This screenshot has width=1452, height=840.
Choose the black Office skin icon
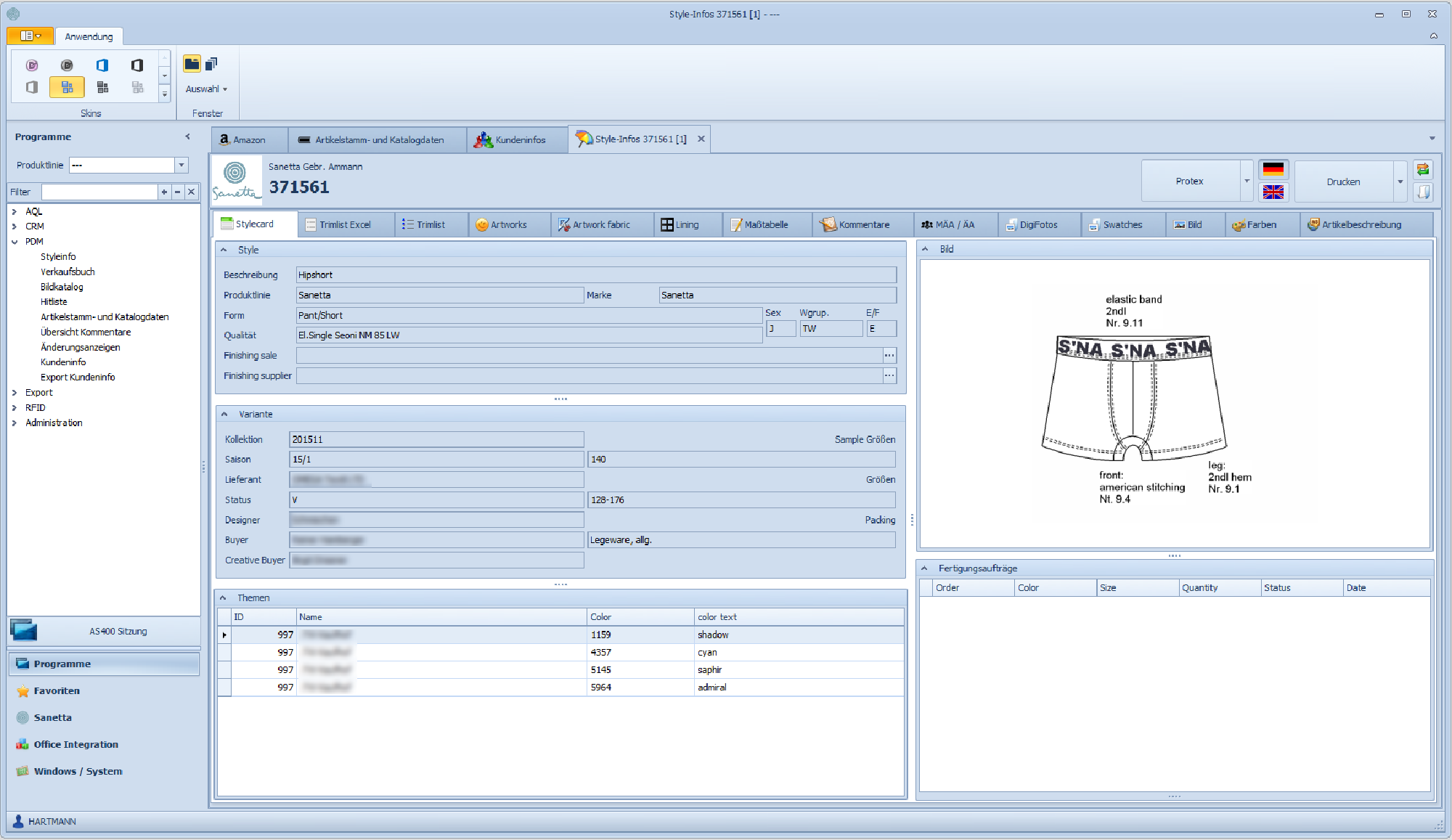pos(137,65)
